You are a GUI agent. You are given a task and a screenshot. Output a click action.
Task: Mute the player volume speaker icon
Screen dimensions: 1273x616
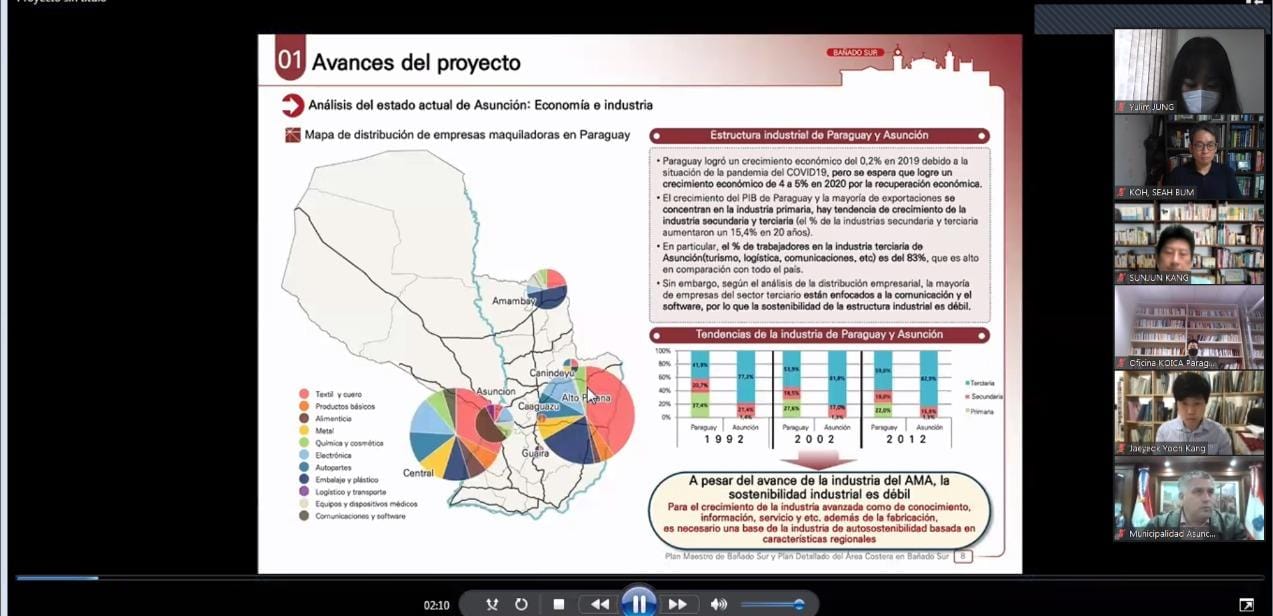click(718, 604)
